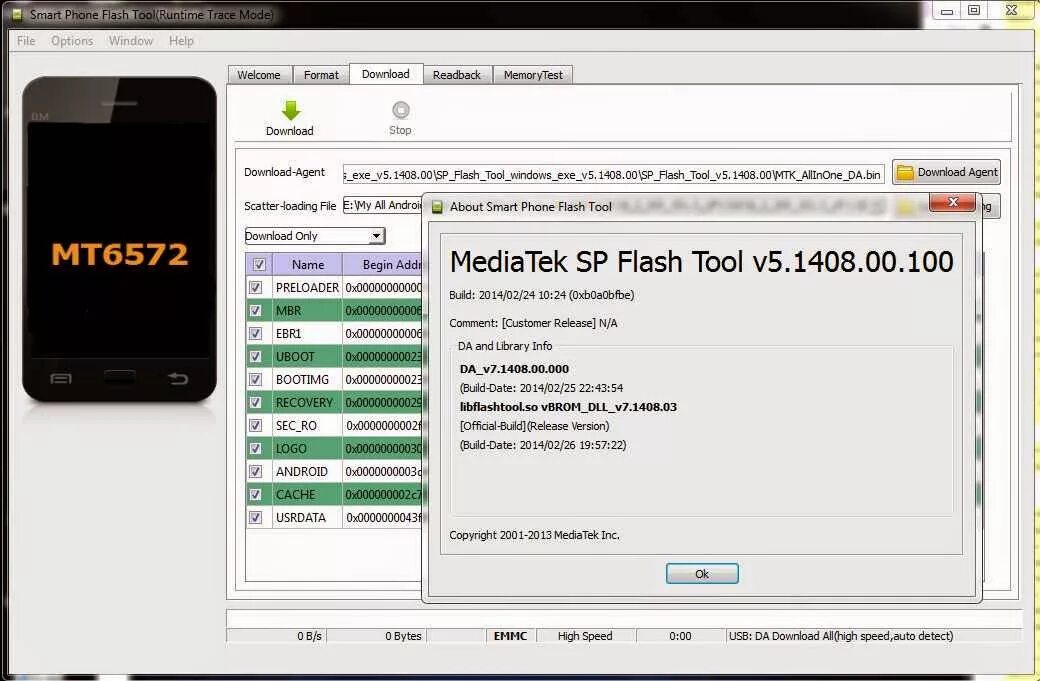The height and width of the screenshot is (681, 1040).
Task: Select the SEC_RO name cell
Action: coord(307,426)
